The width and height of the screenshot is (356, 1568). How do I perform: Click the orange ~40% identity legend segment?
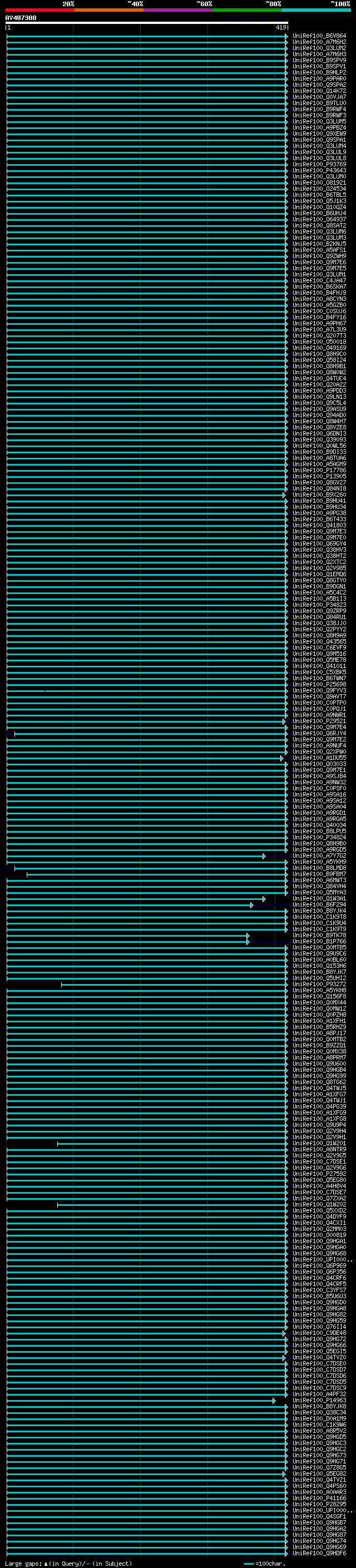click(109, 10)
